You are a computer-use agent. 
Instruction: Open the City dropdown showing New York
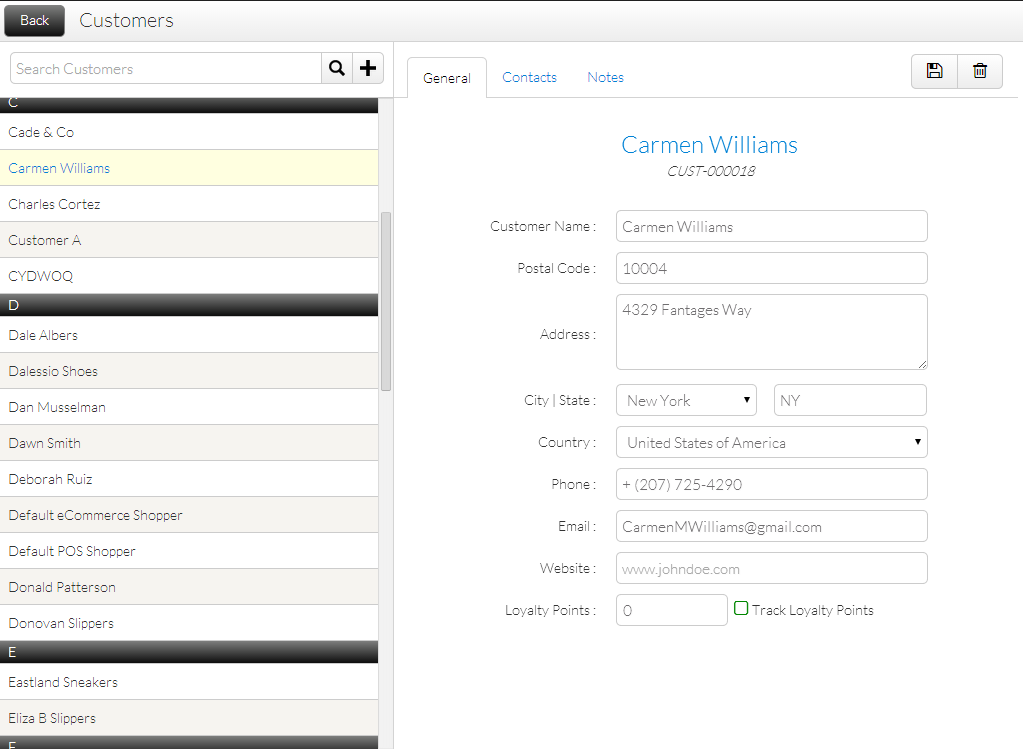687,400
